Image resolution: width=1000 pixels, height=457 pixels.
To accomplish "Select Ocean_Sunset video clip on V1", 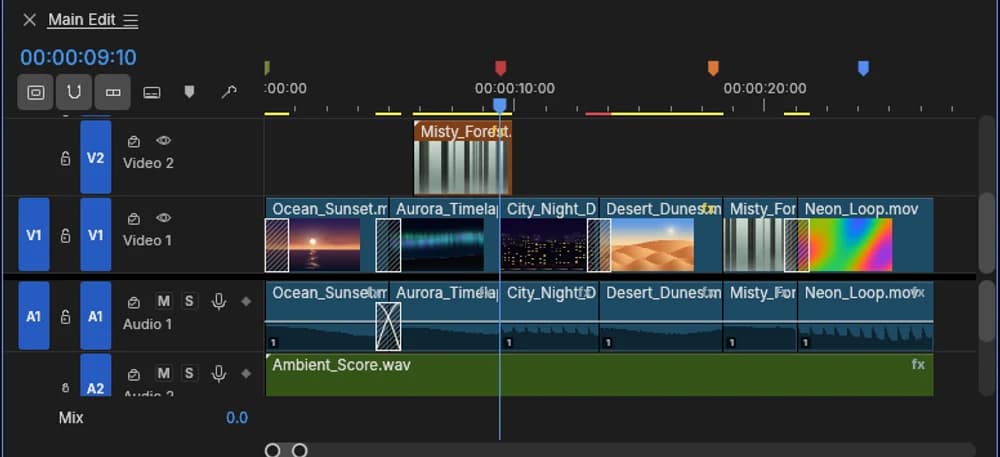I will pyautogui.click(x=327, y=235).
